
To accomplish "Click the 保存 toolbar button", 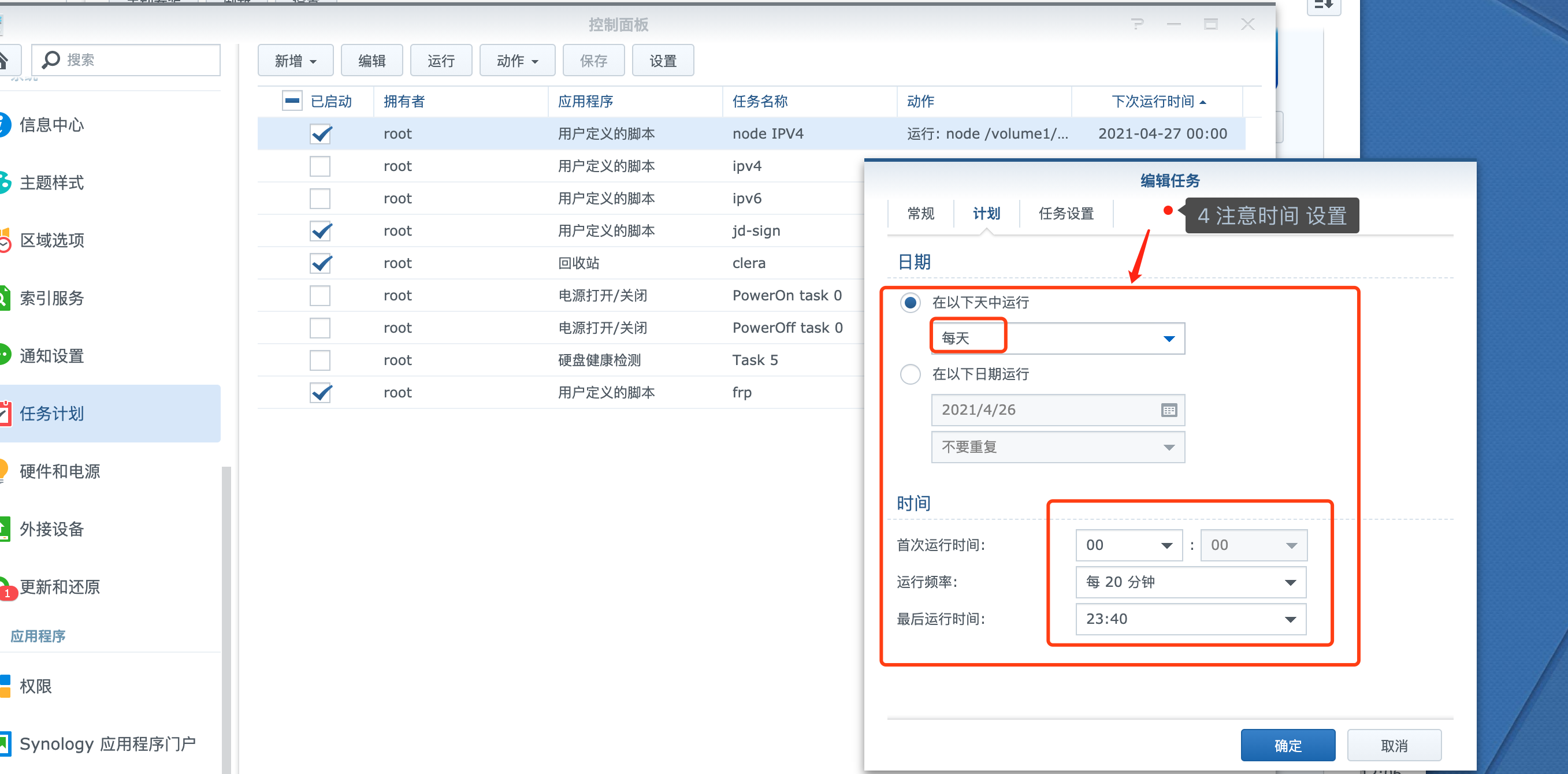I will (593, 60).
